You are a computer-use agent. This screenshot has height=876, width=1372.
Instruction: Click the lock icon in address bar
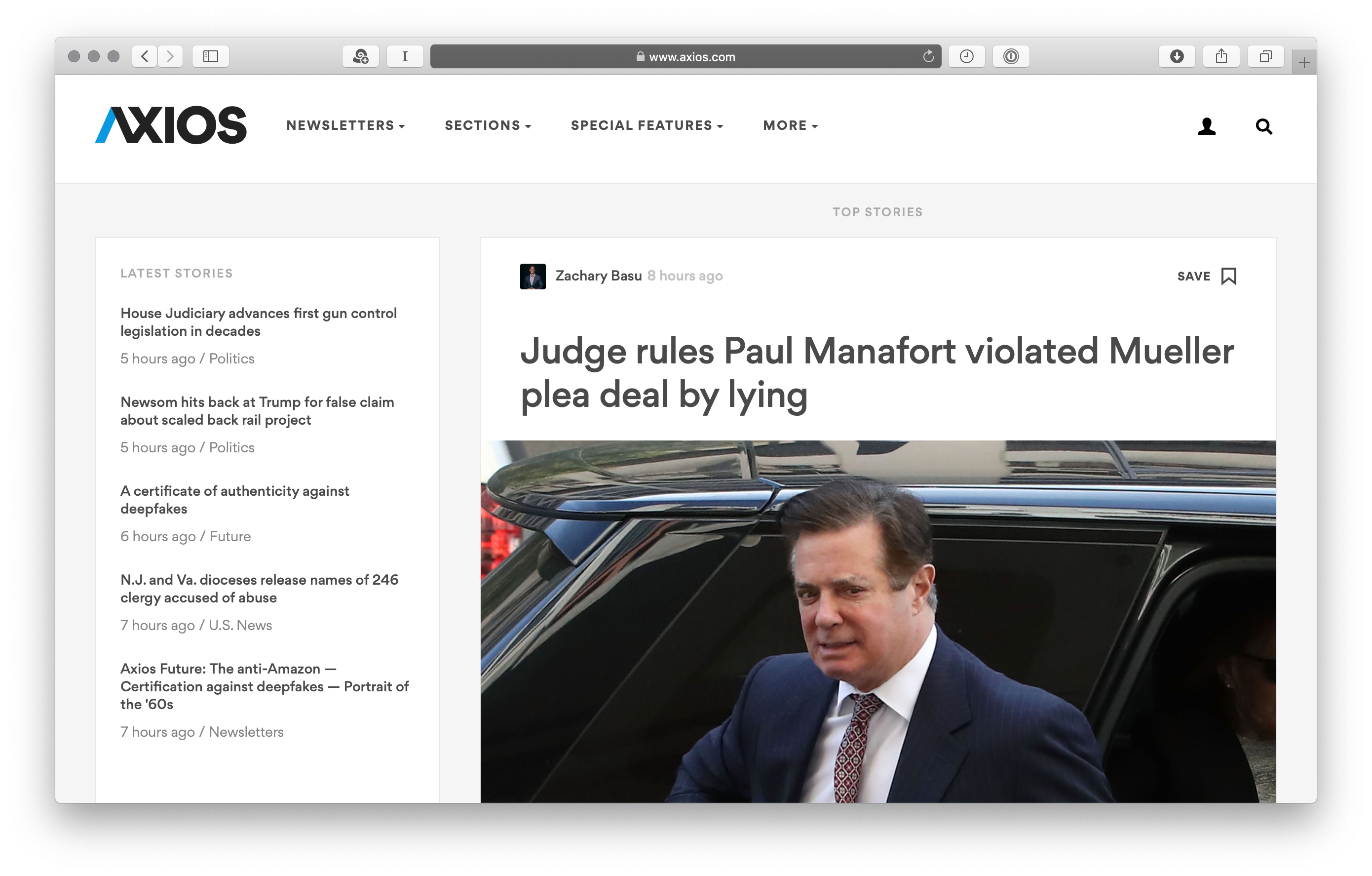point(641,56)
